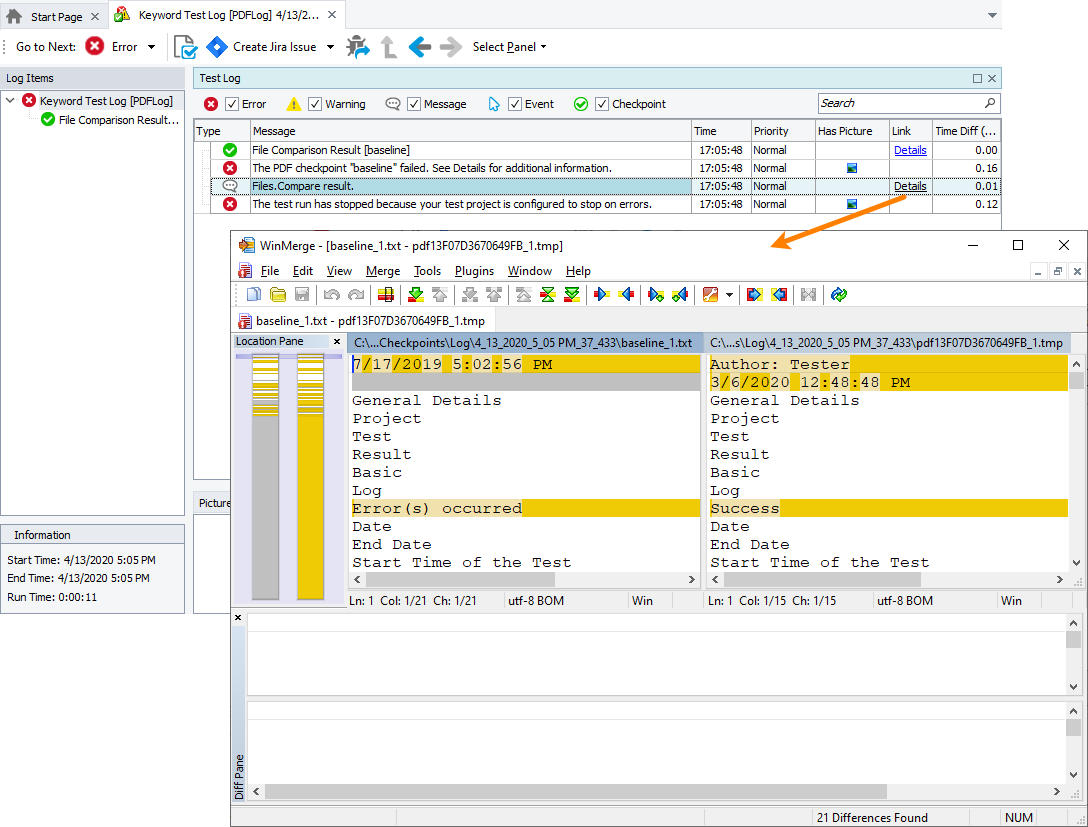Image resolution: width=1088 pixels, height=827 pixels.
Task: Open a file using WinMerge's Open icon
Action: tap(277, 294)
